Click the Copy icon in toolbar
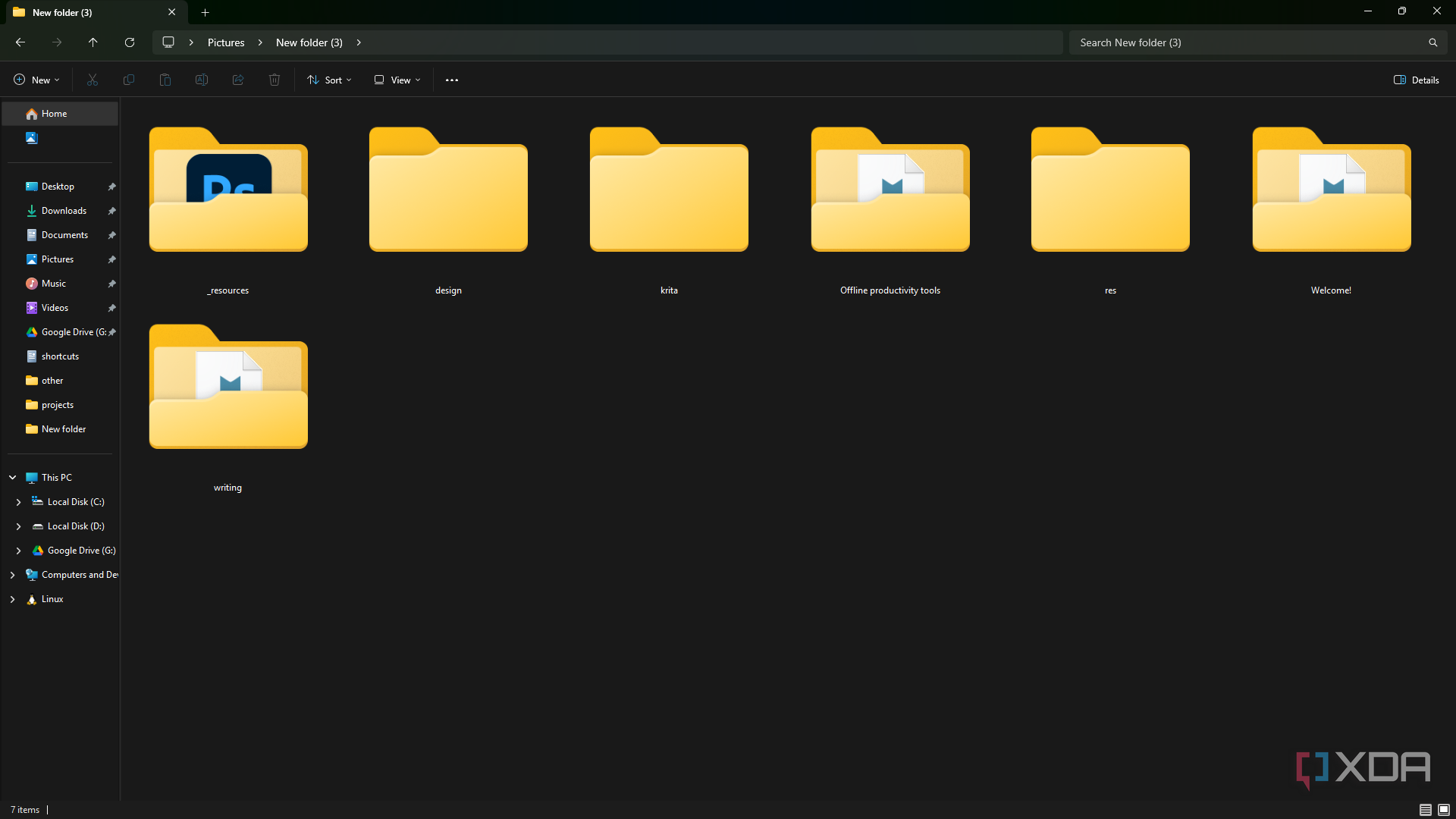Viewport: 1456px width, 819px height. [129, 80]
